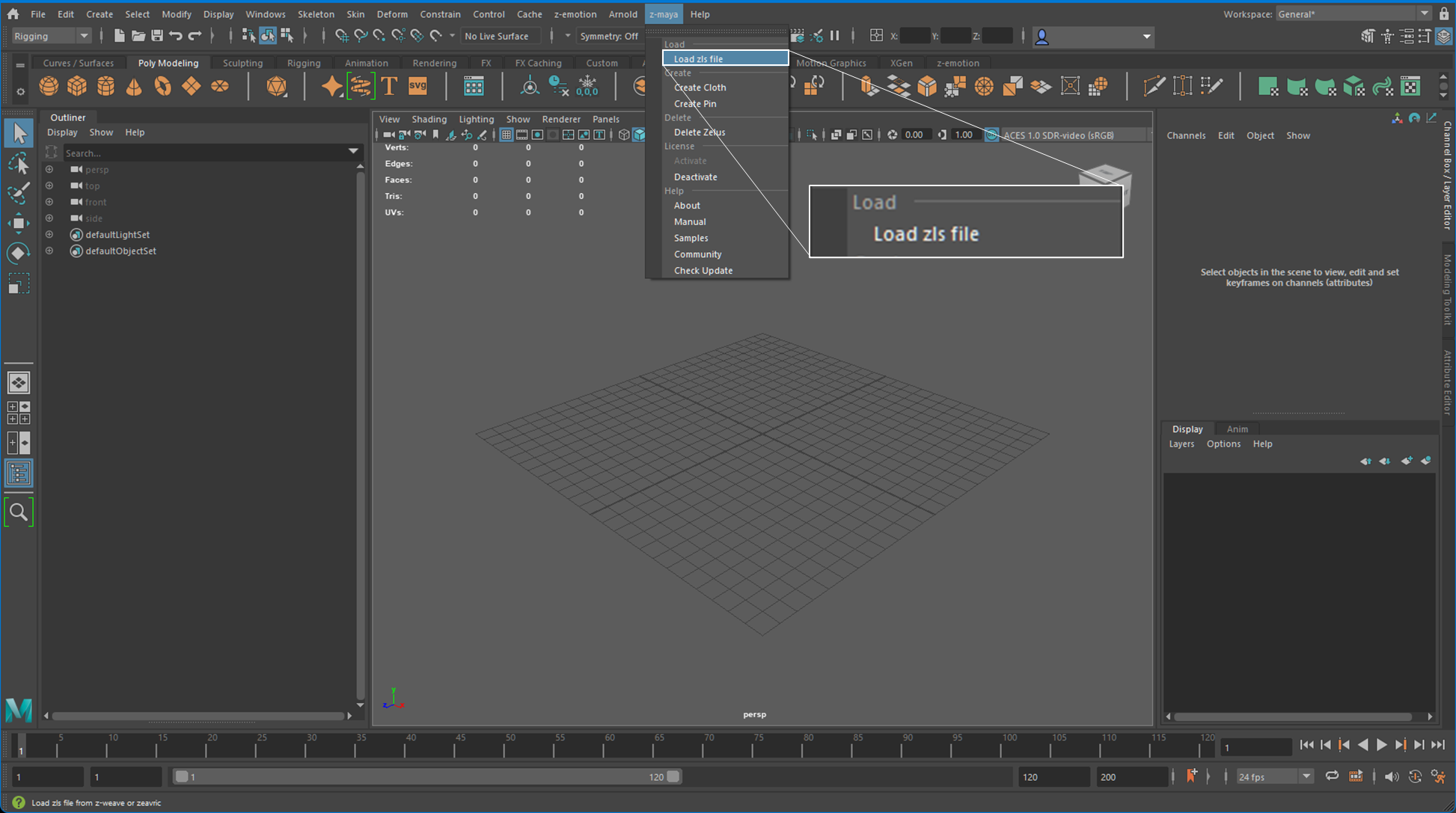Open the Community help entry
Viewport: 1456px width, 813px height.
click(x=697, y=254)
